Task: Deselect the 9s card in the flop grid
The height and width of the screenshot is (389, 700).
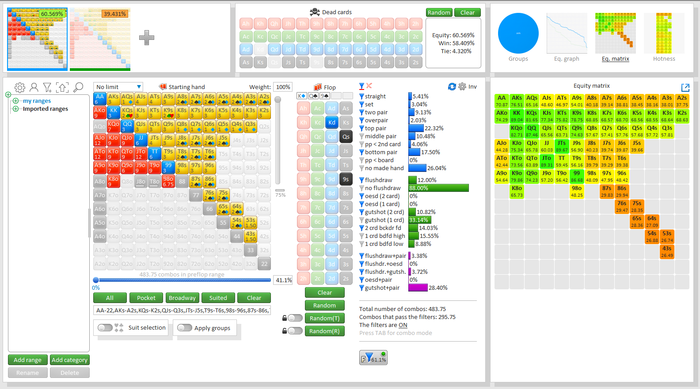Action: 346,180
